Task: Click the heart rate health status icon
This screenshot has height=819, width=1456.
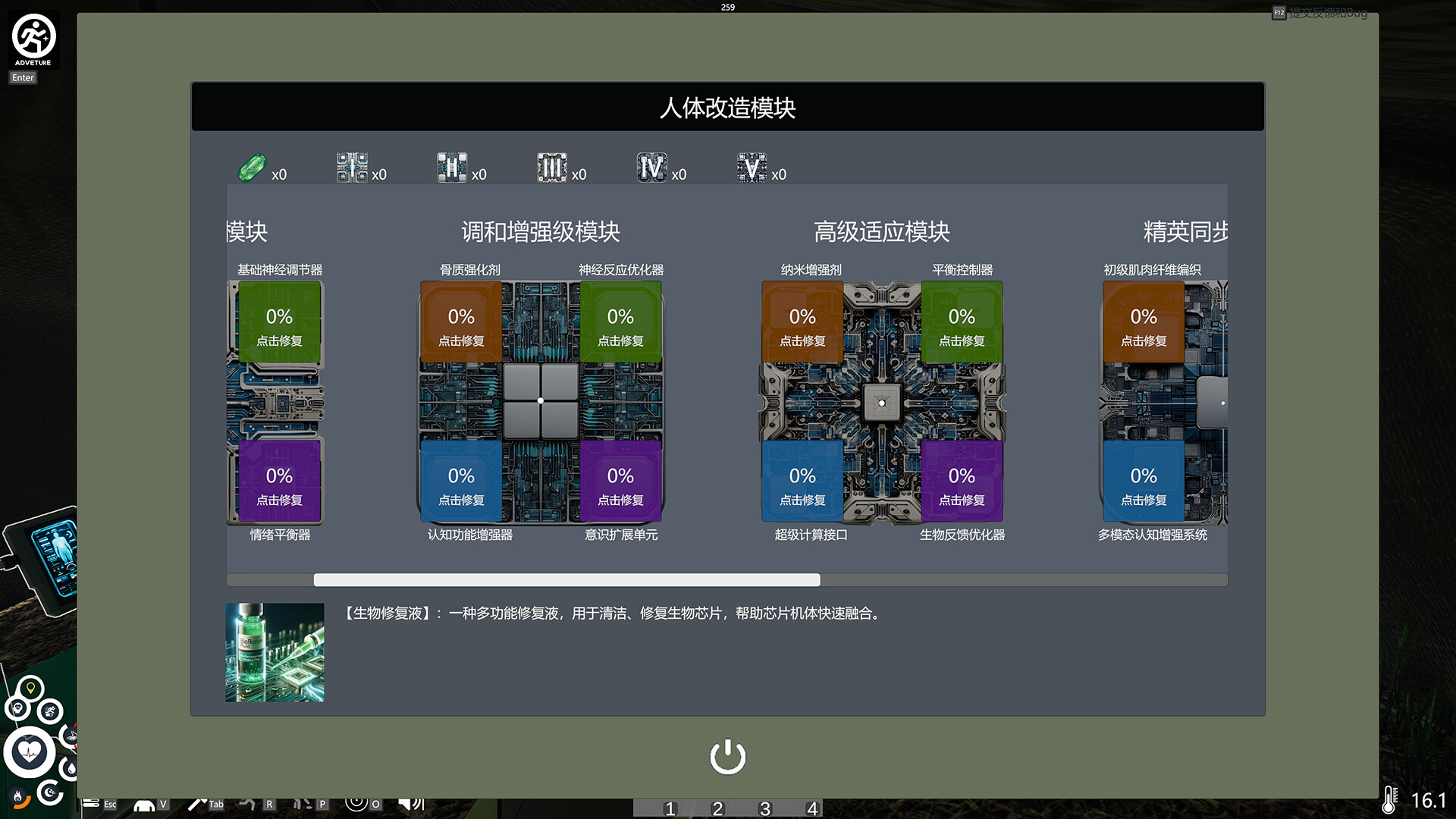Action: pos(30,752)
